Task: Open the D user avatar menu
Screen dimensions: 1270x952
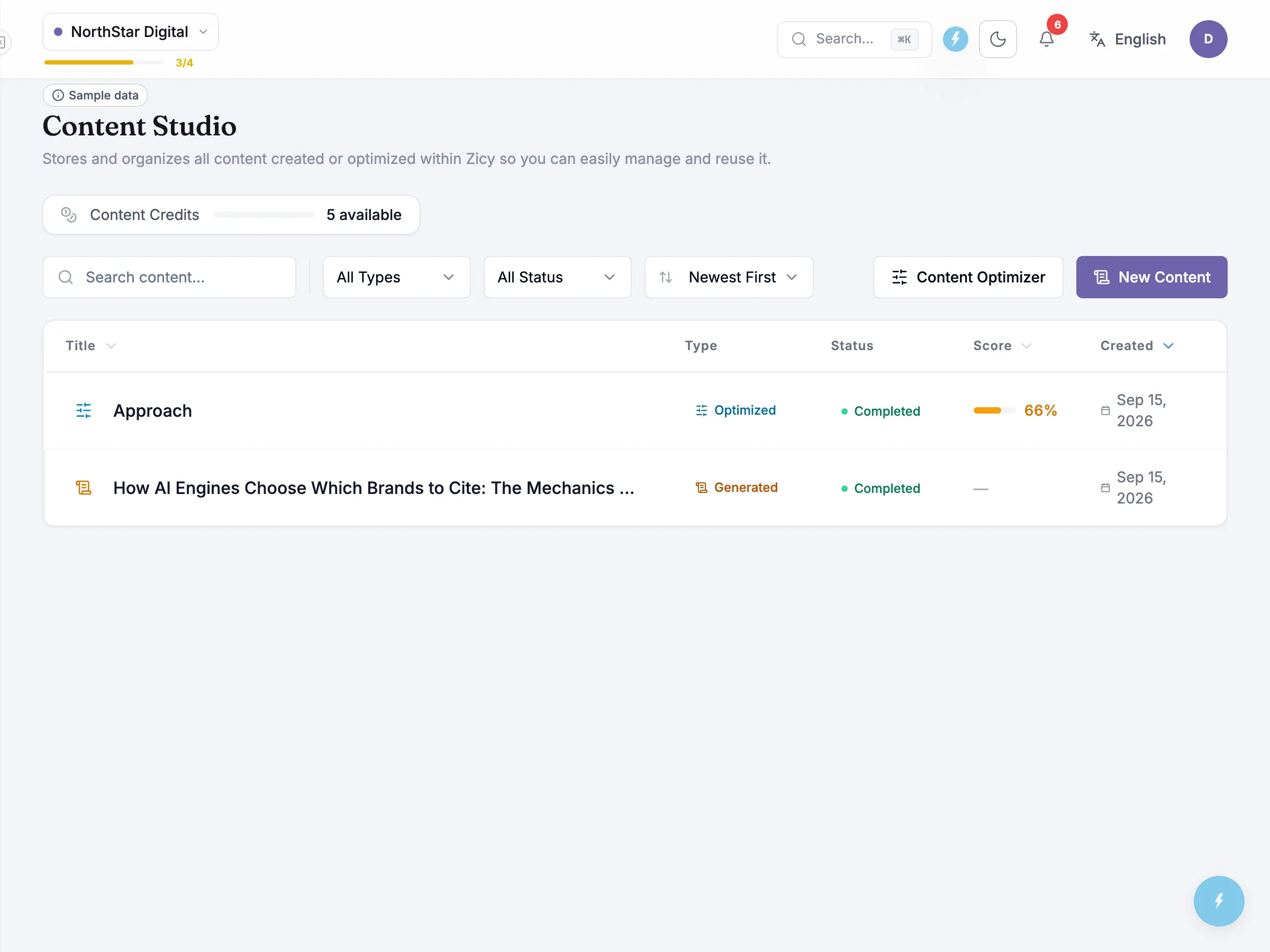Action: pos(1208,39)
